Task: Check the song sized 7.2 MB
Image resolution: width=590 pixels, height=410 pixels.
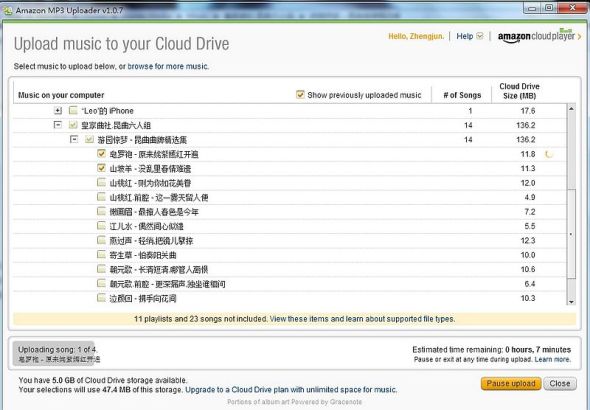Action: coord(101,211)
